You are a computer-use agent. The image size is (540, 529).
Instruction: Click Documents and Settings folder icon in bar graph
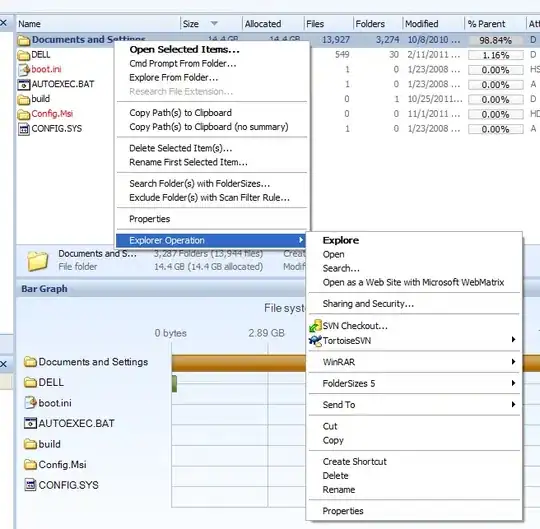[x=31, y=362]
